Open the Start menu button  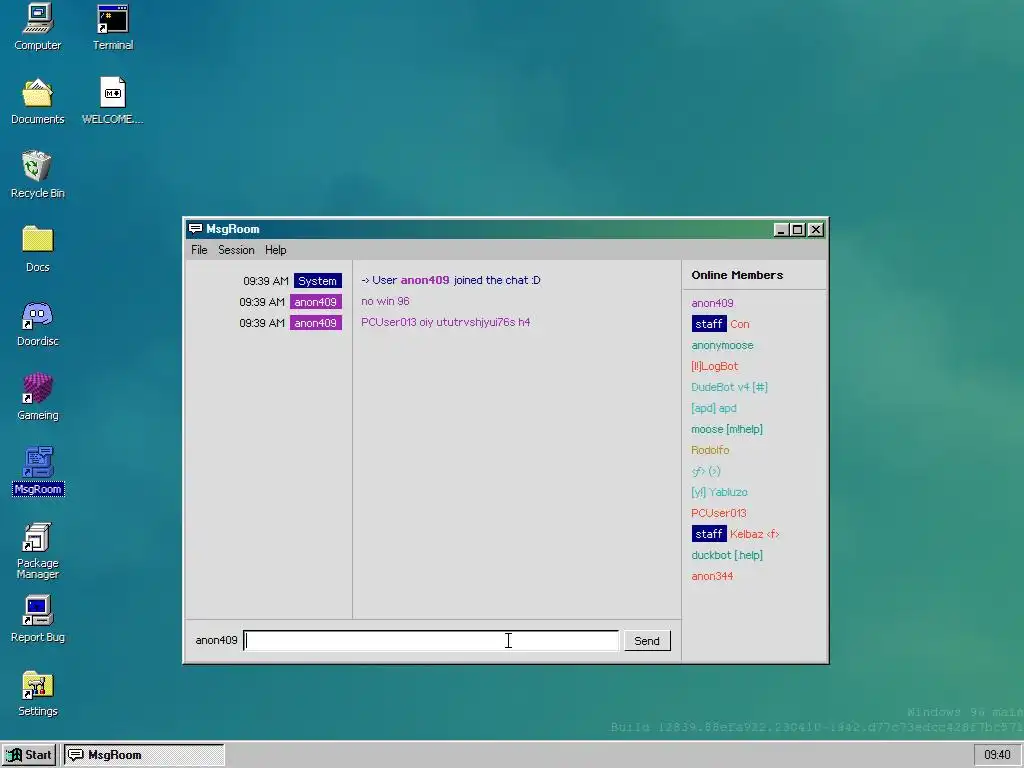[29, 755]
